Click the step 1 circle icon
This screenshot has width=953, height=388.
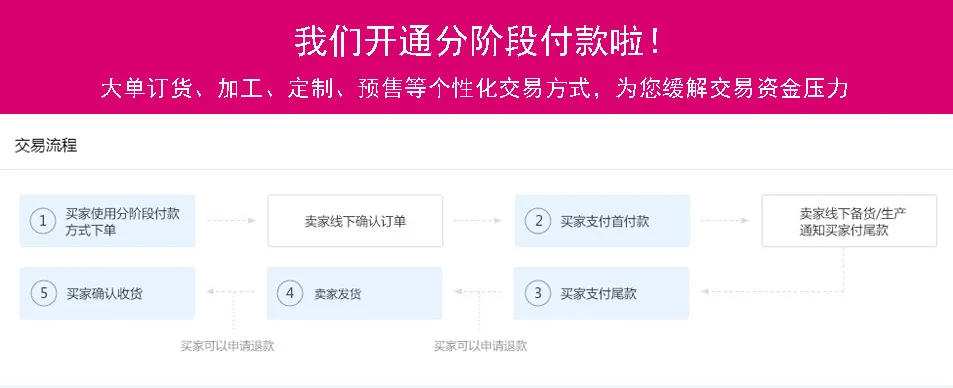[x=43, y=221]
